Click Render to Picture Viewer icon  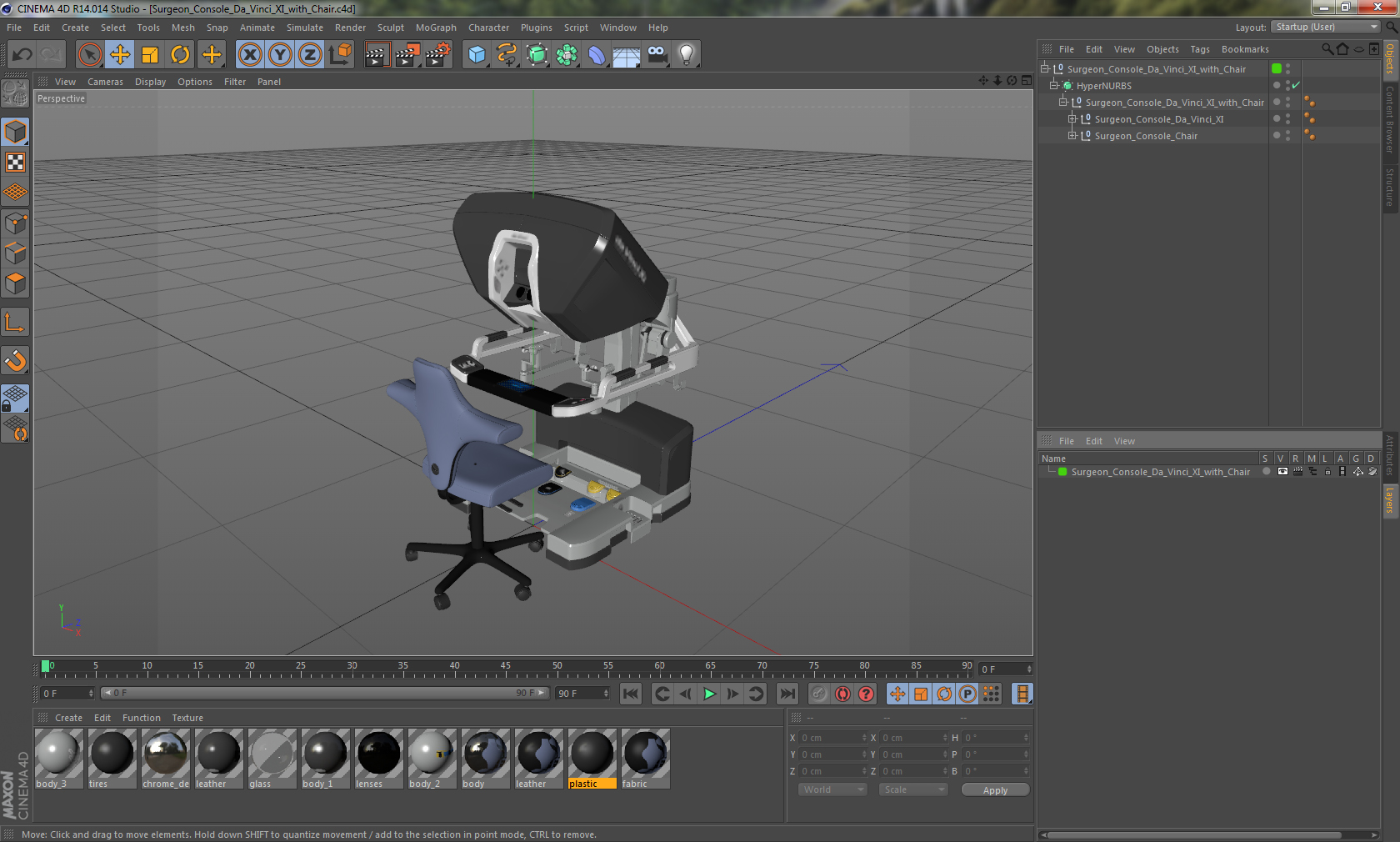(x=407, y=55)
